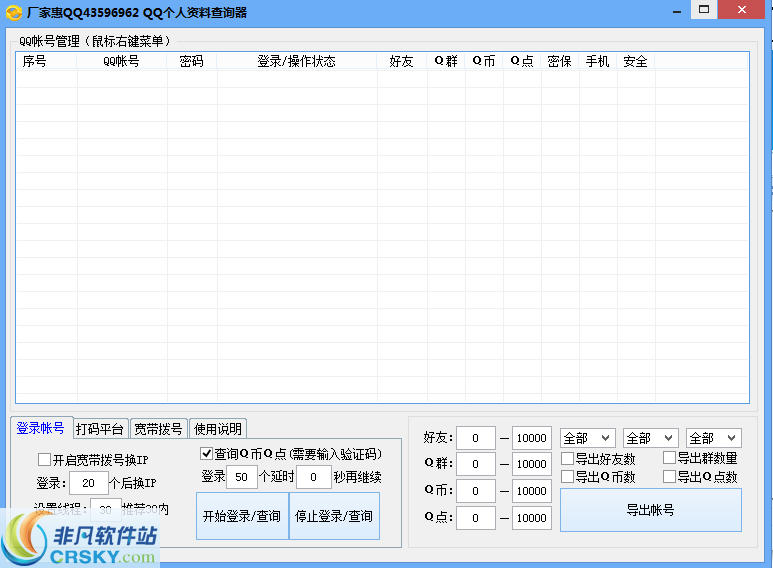
Task: Close the QQ个人资料查询器 window
Action: click(x=741, y=9)
